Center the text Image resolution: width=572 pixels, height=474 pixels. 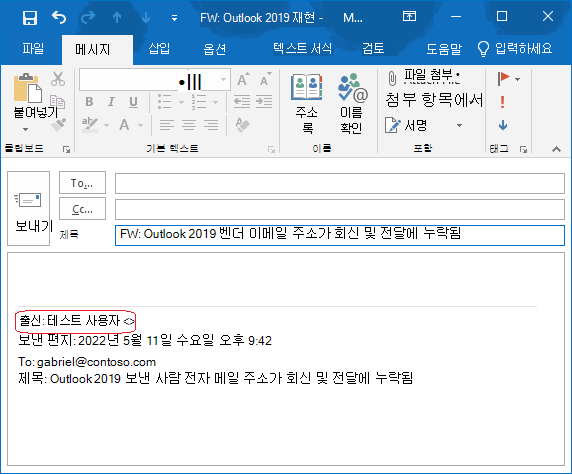click(189, 125)
